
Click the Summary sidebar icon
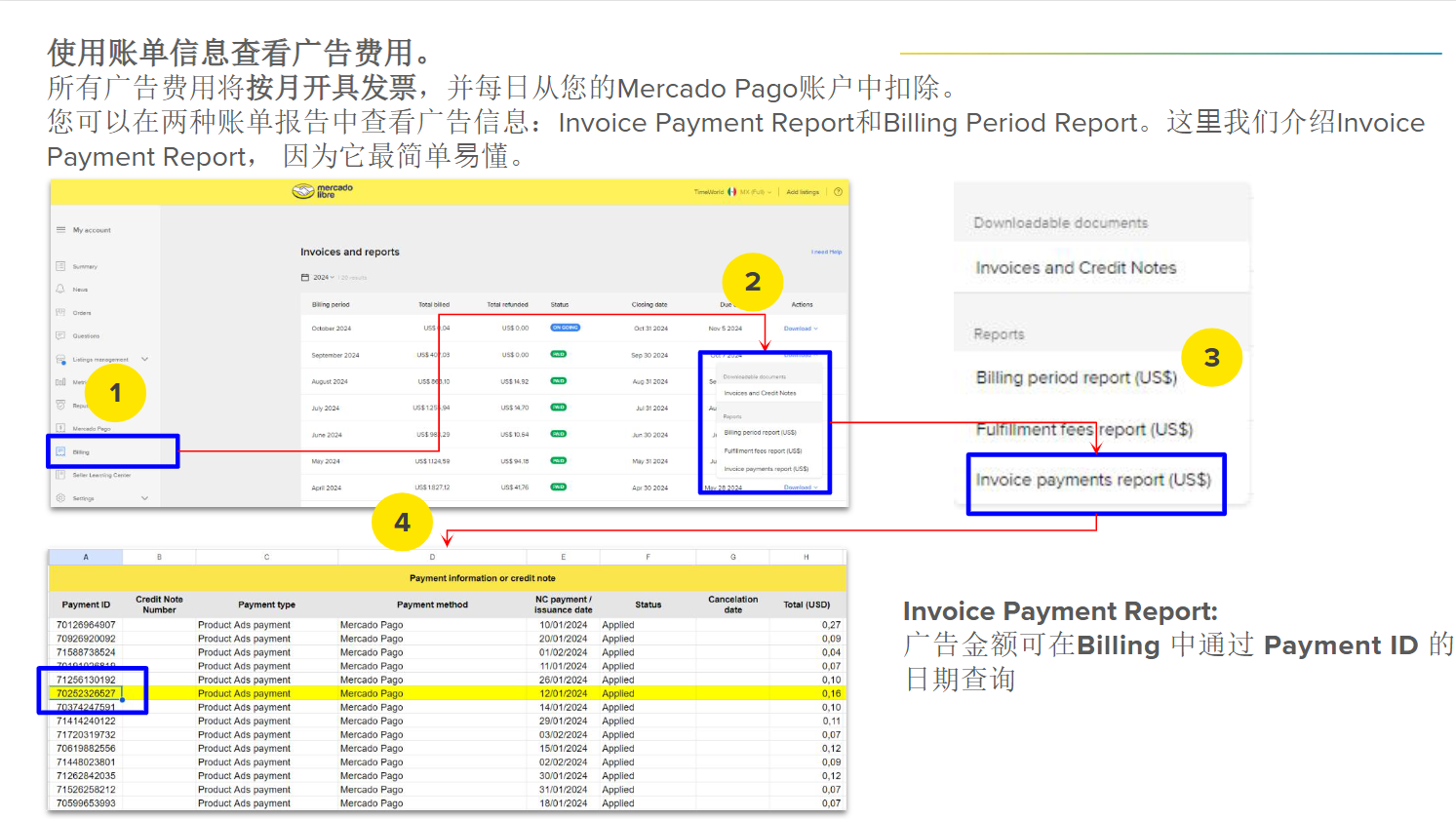click(x=60, y=266)
